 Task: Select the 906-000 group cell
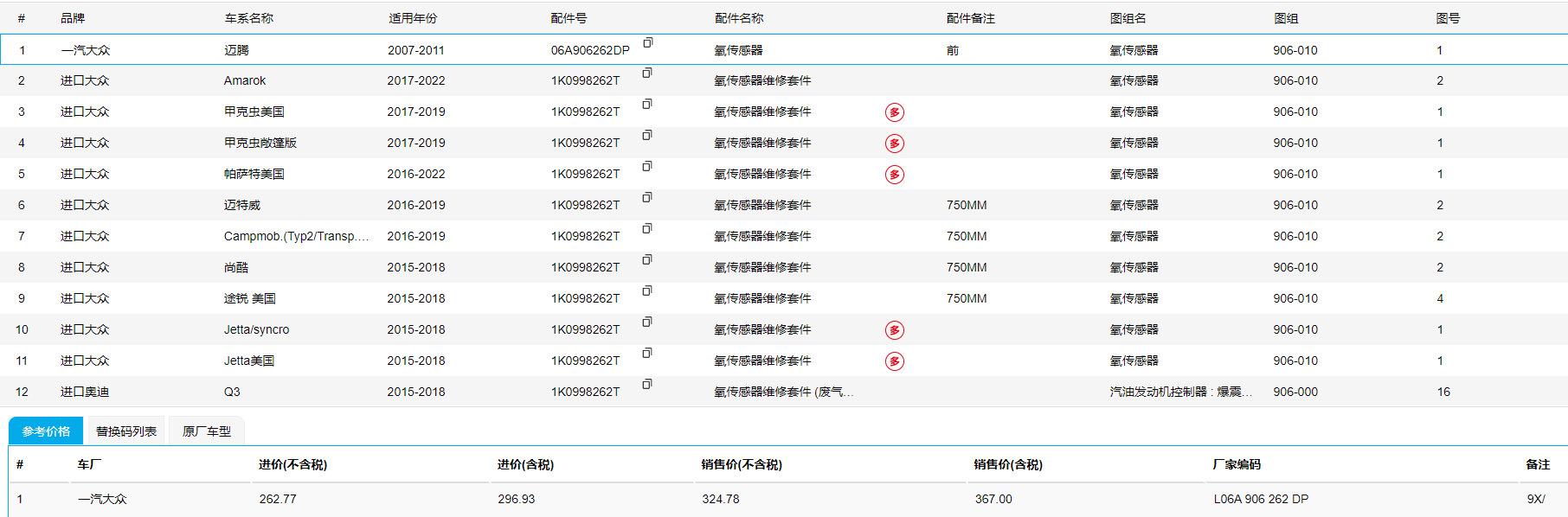[1295, 392]
